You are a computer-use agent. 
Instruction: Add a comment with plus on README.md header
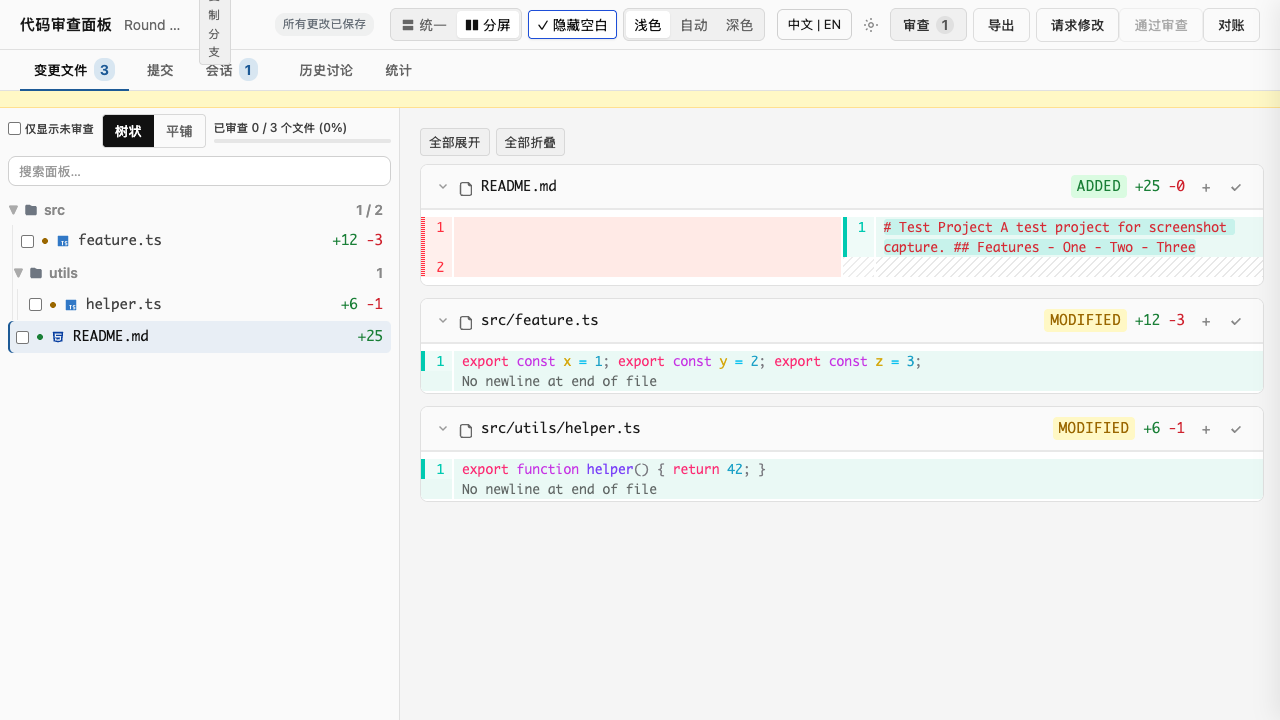pos(1206,187)
